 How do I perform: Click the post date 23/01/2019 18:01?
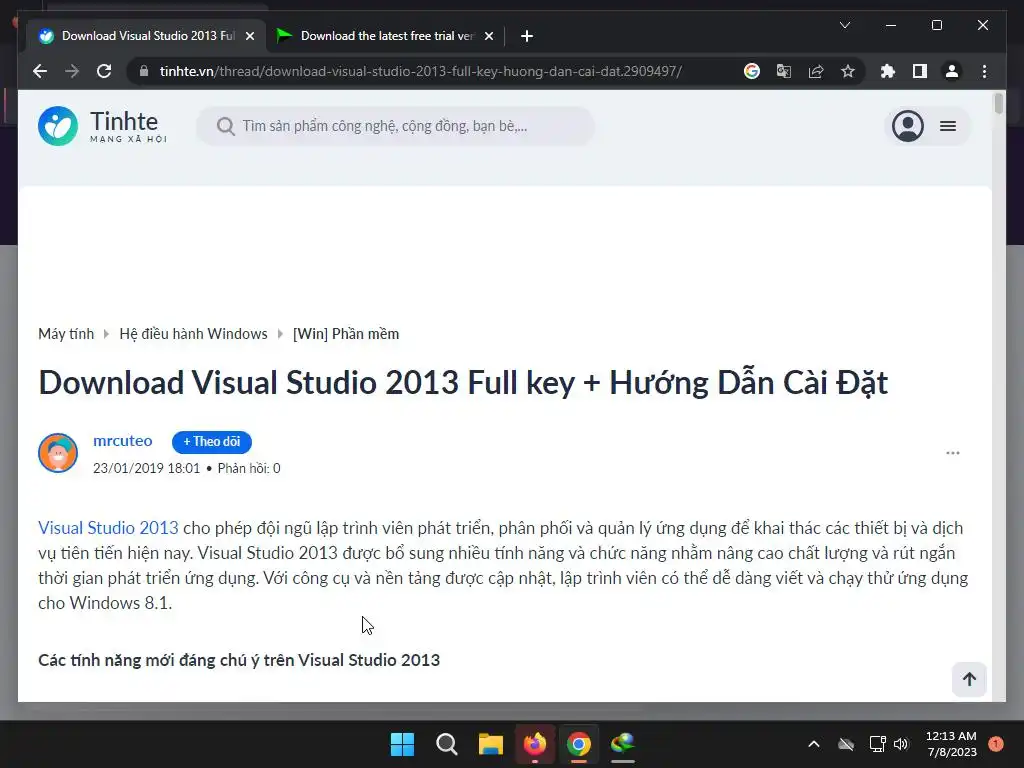coord(146,468)
